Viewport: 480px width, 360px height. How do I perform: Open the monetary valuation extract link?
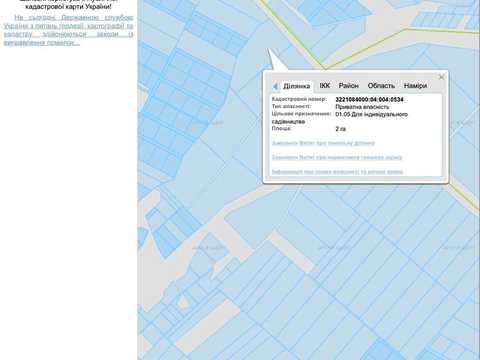[337, 157]
